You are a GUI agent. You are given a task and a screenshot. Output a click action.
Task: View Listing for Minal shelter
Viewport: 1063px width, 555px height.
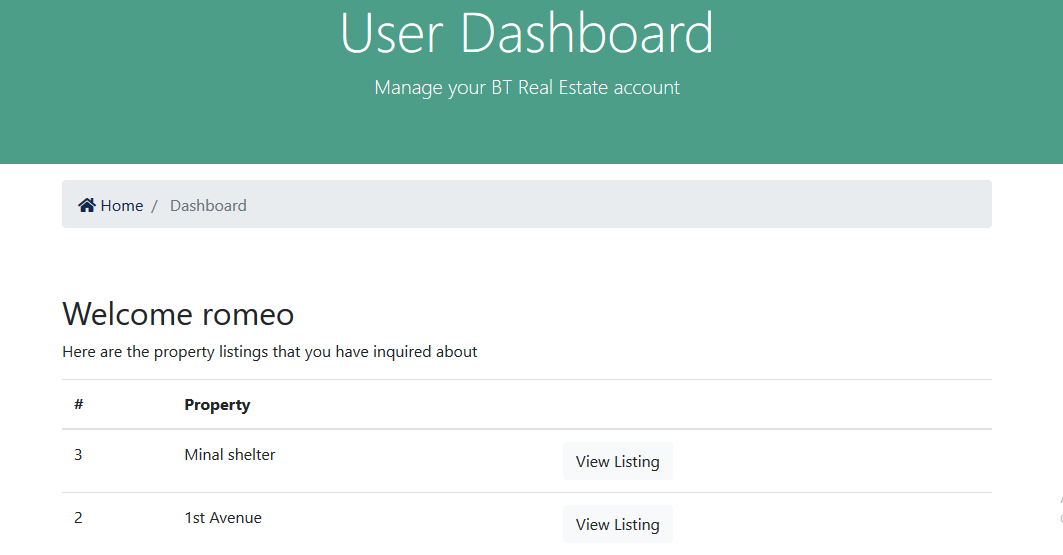(618, 461)
